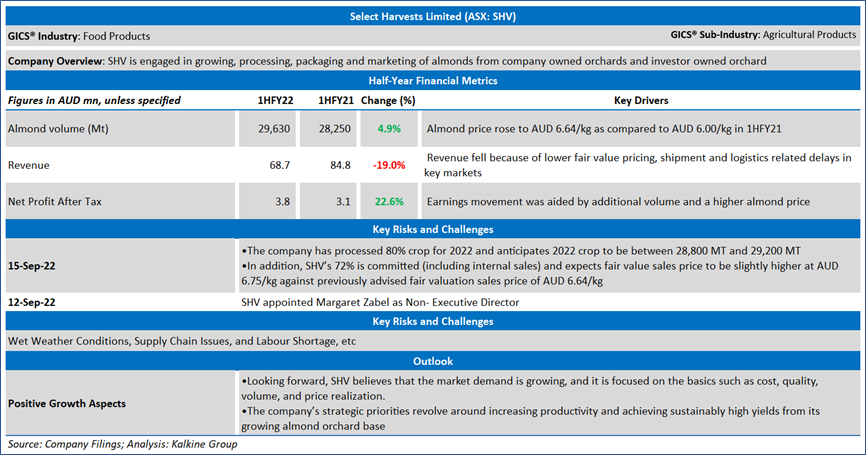
Task: Click the 'Looking forward, SHV believes' bullet
Action: [x=530, y=388]
